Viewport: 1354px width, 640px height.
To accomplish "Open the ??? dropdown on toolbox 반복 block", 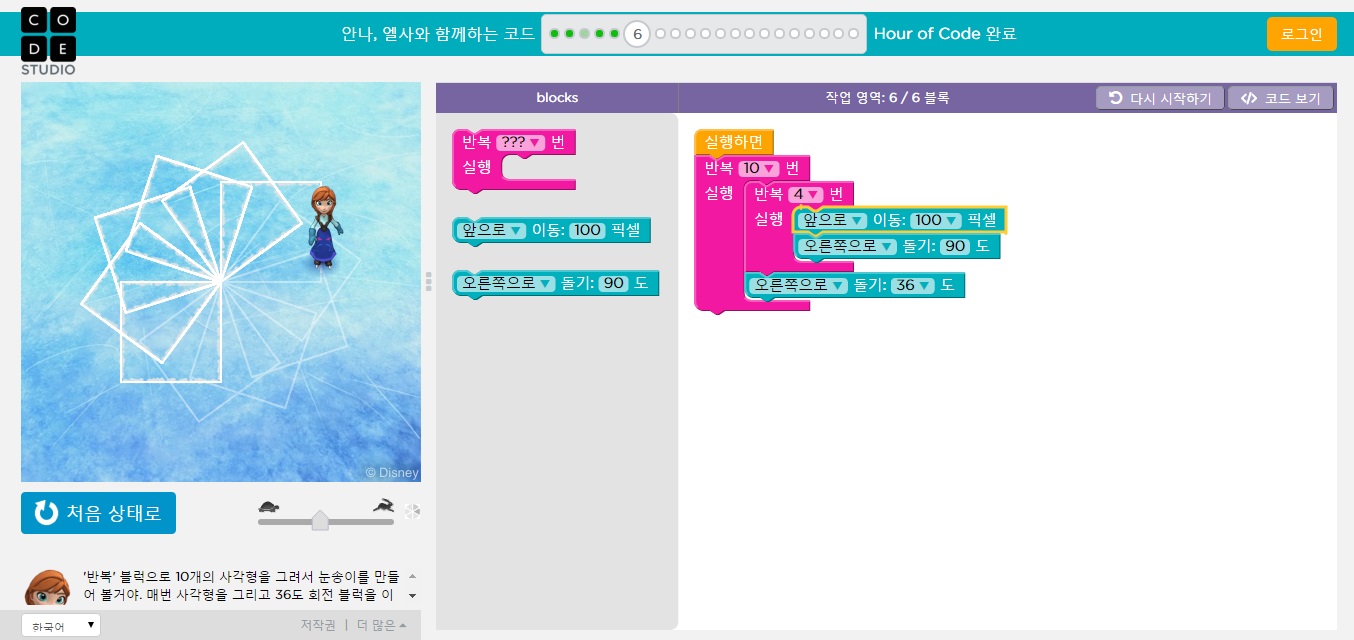I will point(521,142).
